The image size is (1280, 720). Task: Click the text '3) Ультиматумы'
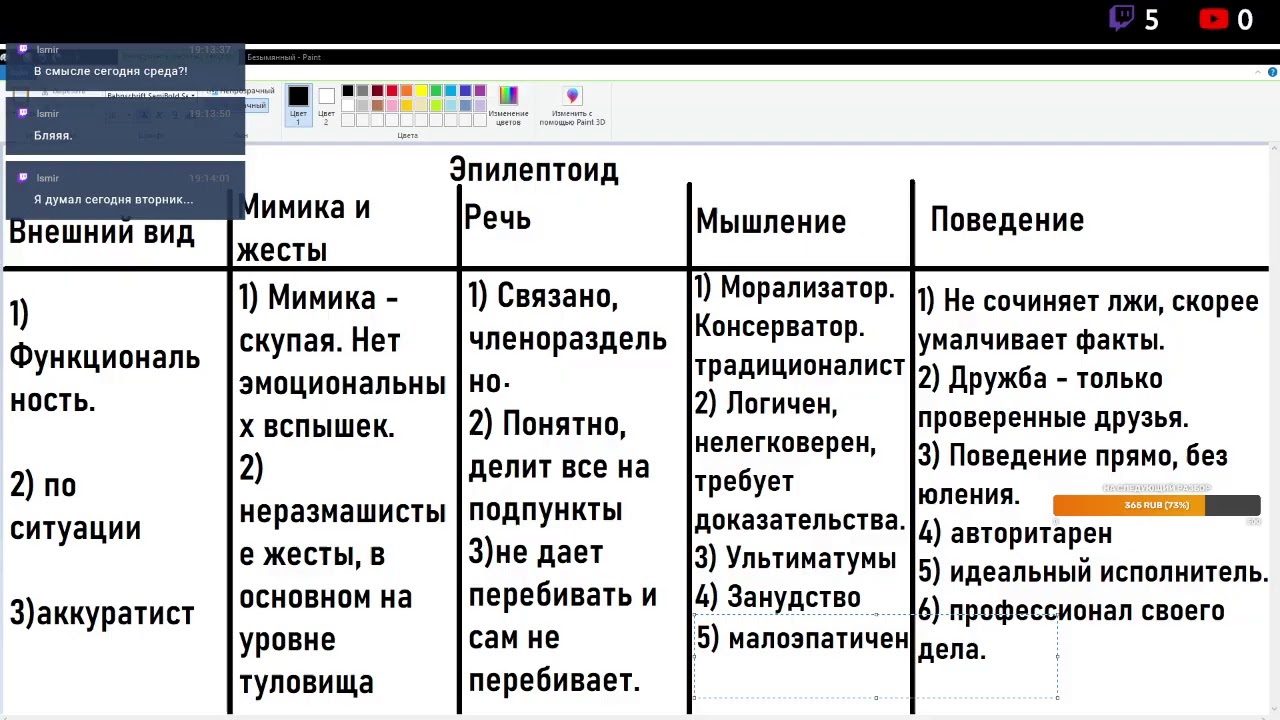[x=795, y=558]
